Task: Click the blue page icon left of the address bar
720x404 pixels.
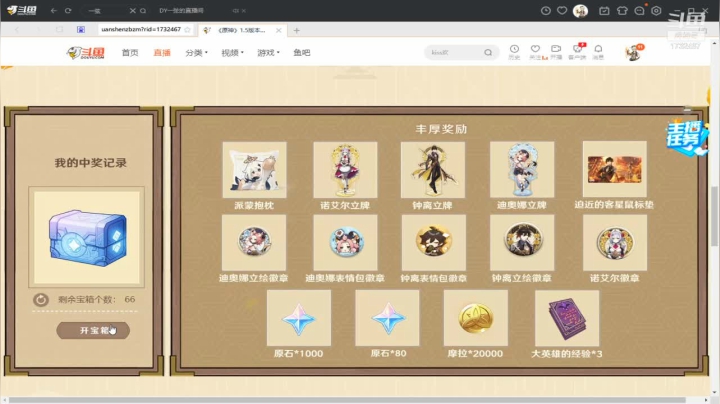Action: point(81,30)
